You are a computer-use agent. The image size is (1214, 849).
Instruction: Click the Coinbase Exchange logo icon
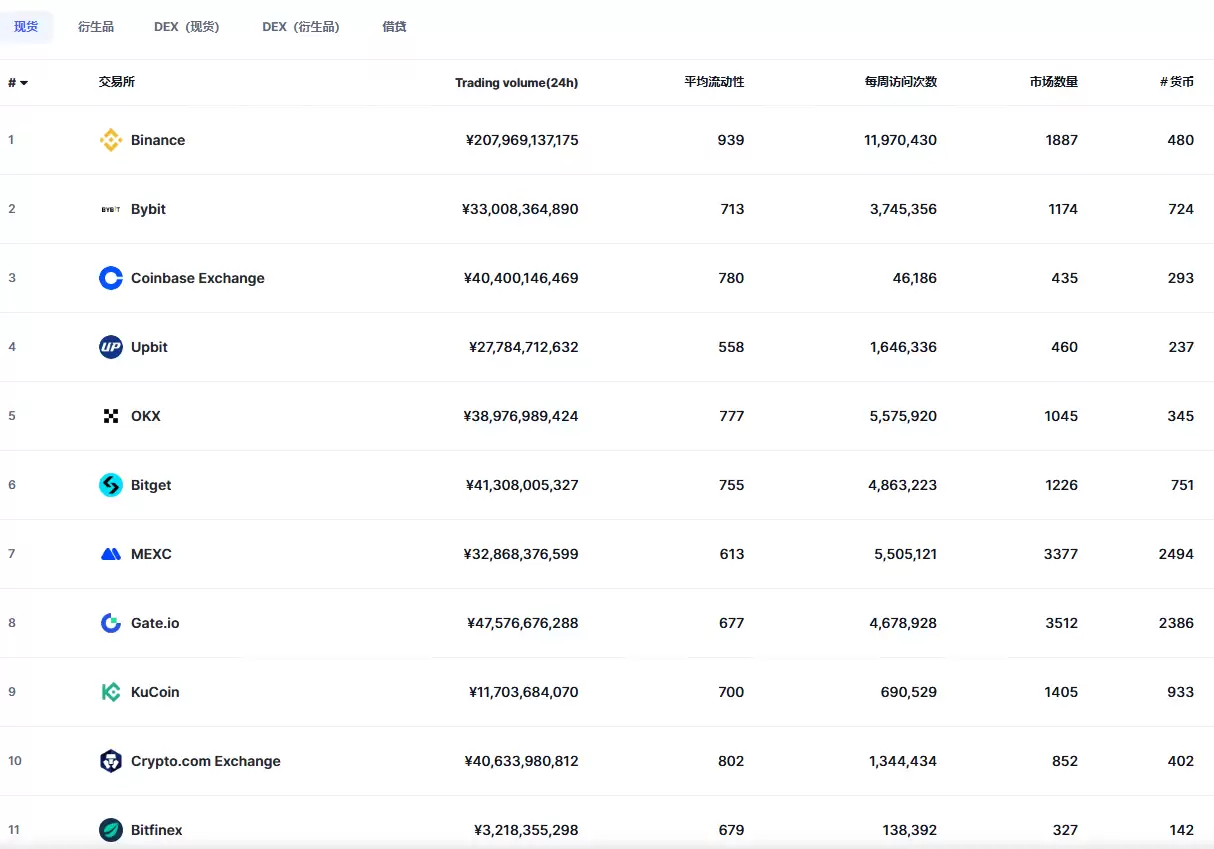(x=111, y=278)
